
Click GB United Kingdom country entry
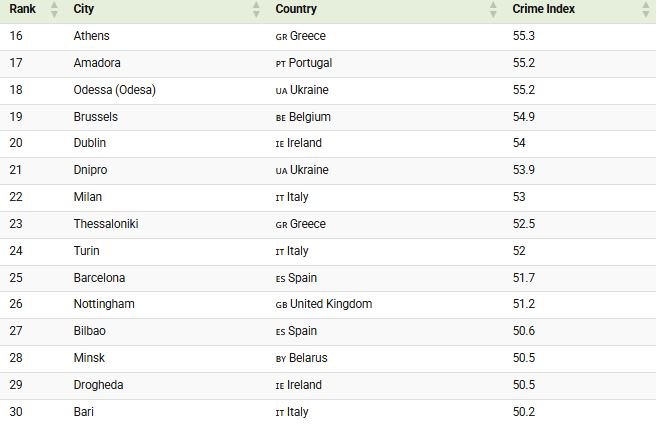pos(323,304)
